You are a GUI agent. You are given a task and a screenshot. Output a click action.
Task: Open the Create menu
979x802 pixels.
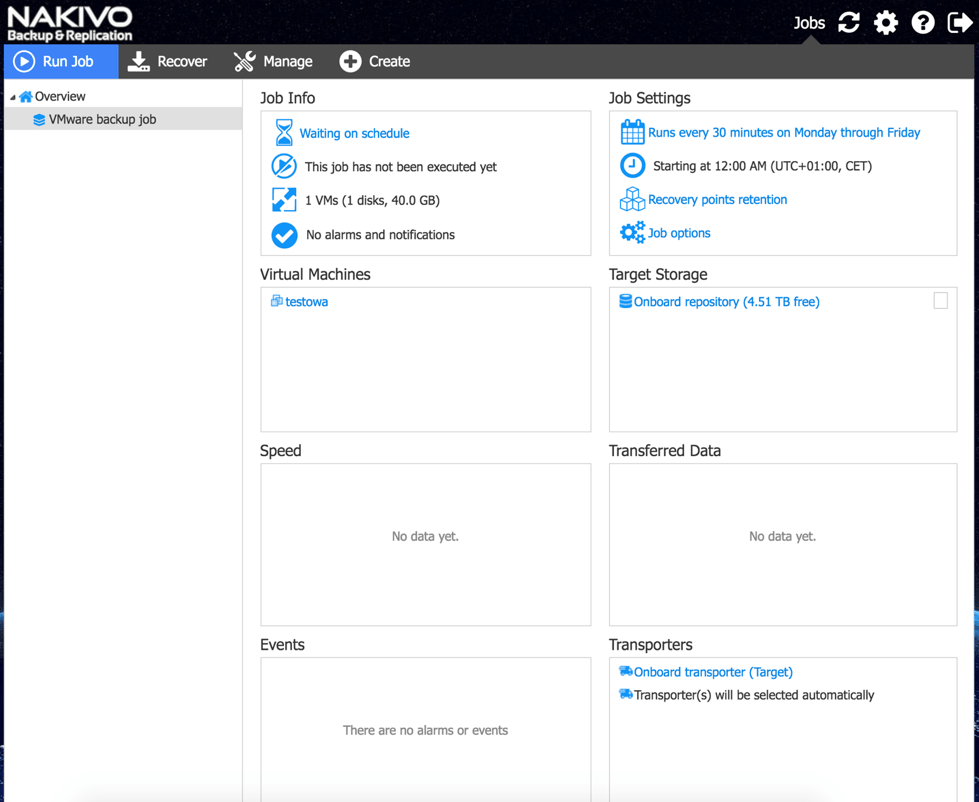click(x=375, y=61)
